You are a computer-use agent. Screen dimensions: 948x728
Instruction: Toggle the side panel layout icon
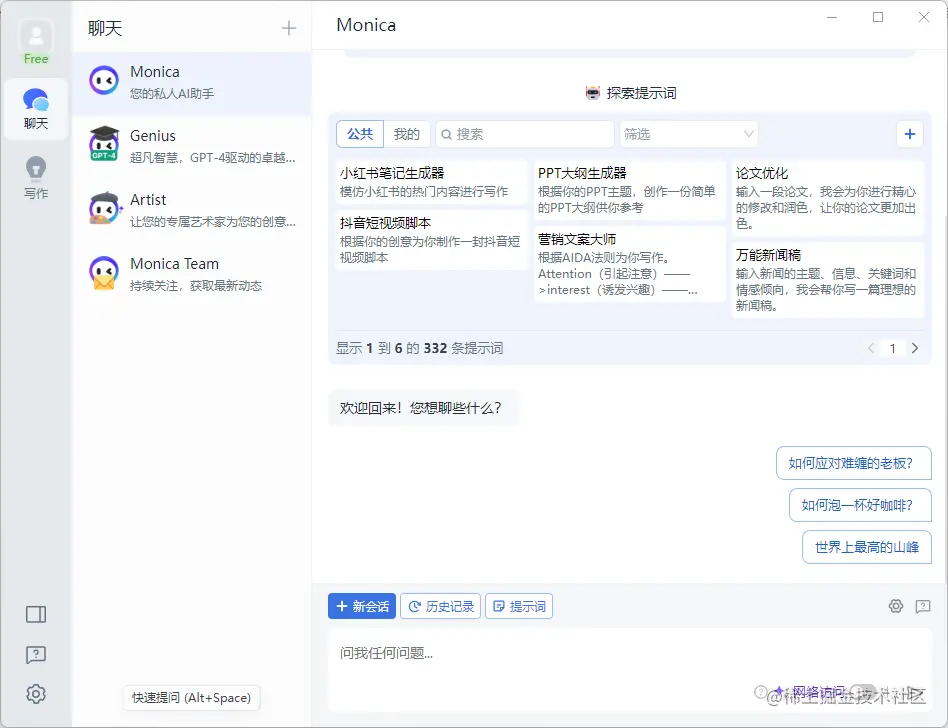tap(36, 614)
